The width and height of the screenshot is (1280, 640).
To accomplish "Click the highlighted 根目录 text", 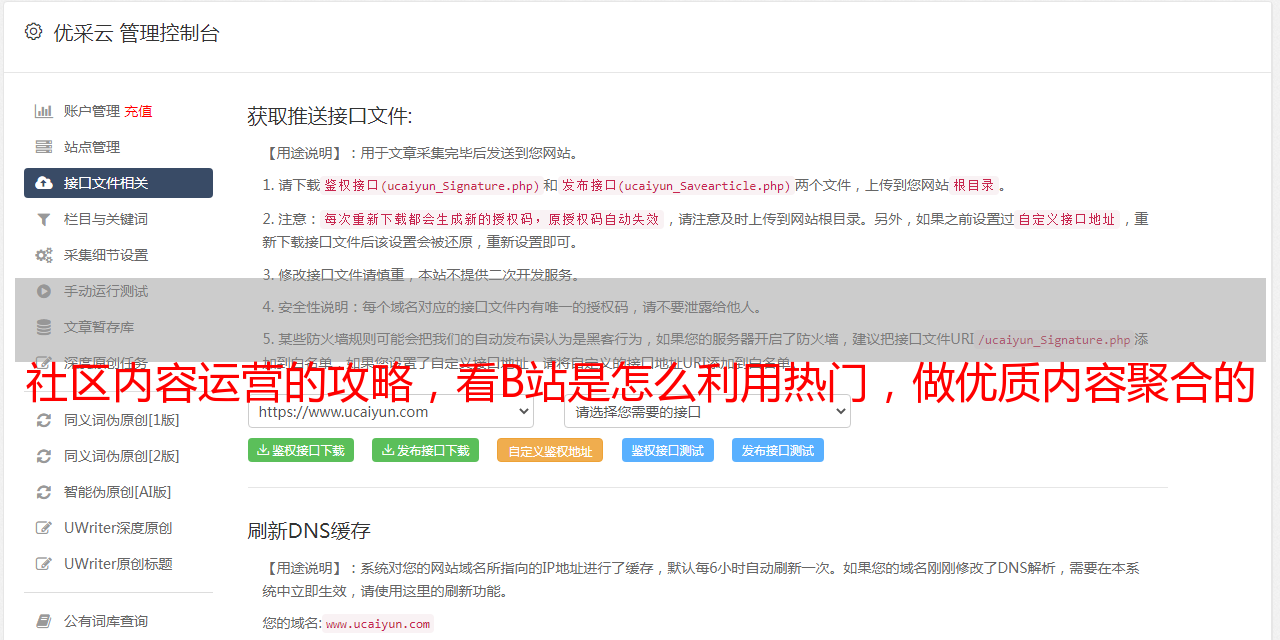I will 974,185.
